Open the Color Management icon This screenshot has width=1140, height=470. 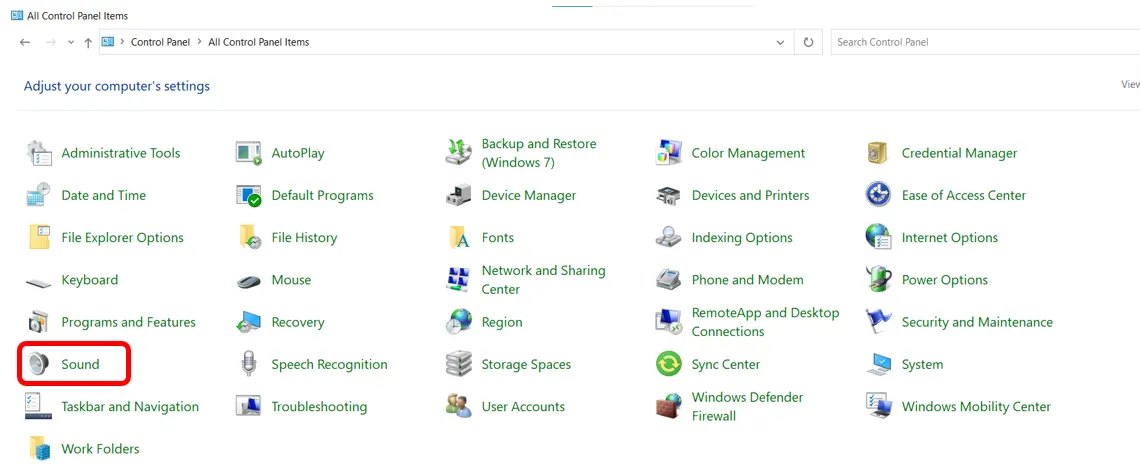pos(669,153)
